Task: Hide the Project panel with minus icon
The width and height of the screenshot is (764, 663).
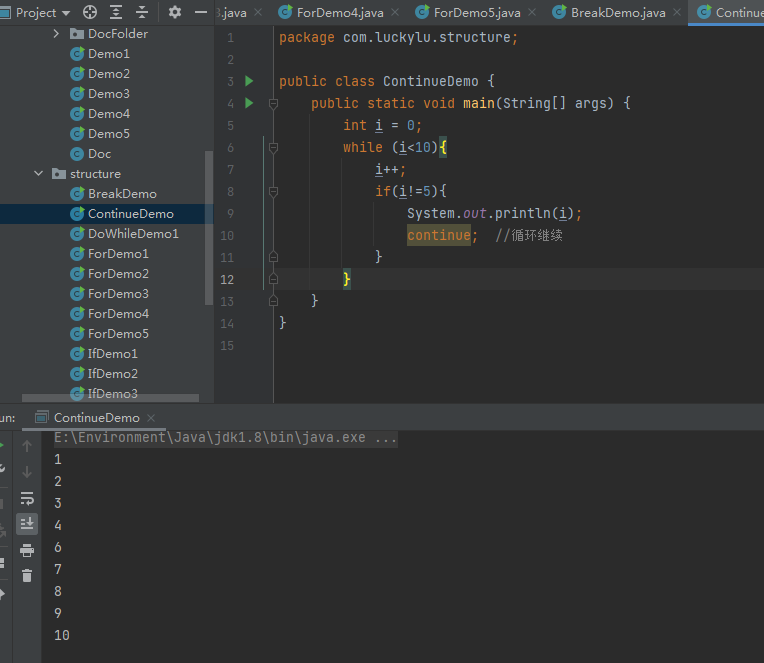Action: point(201,12)
